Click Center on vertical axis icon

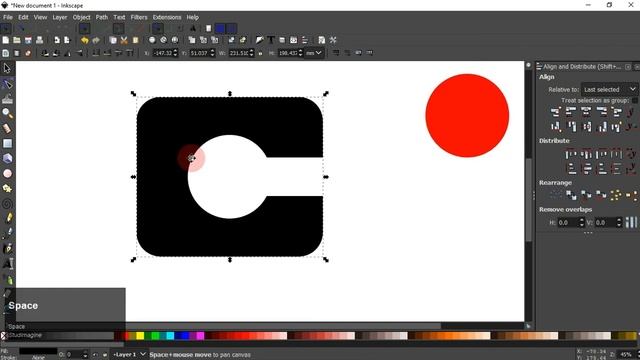click(x=586, y=111)
